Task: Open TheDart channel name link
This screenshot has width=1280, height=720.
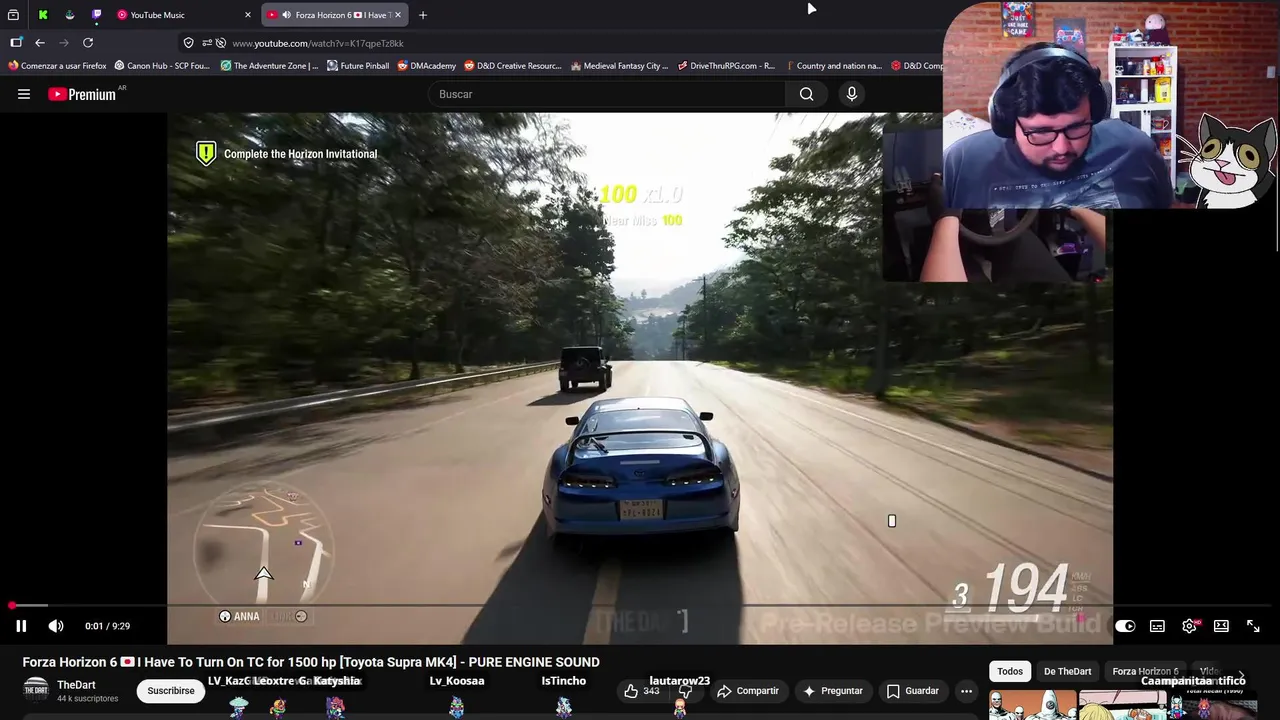Action: (x=76, y=685)
